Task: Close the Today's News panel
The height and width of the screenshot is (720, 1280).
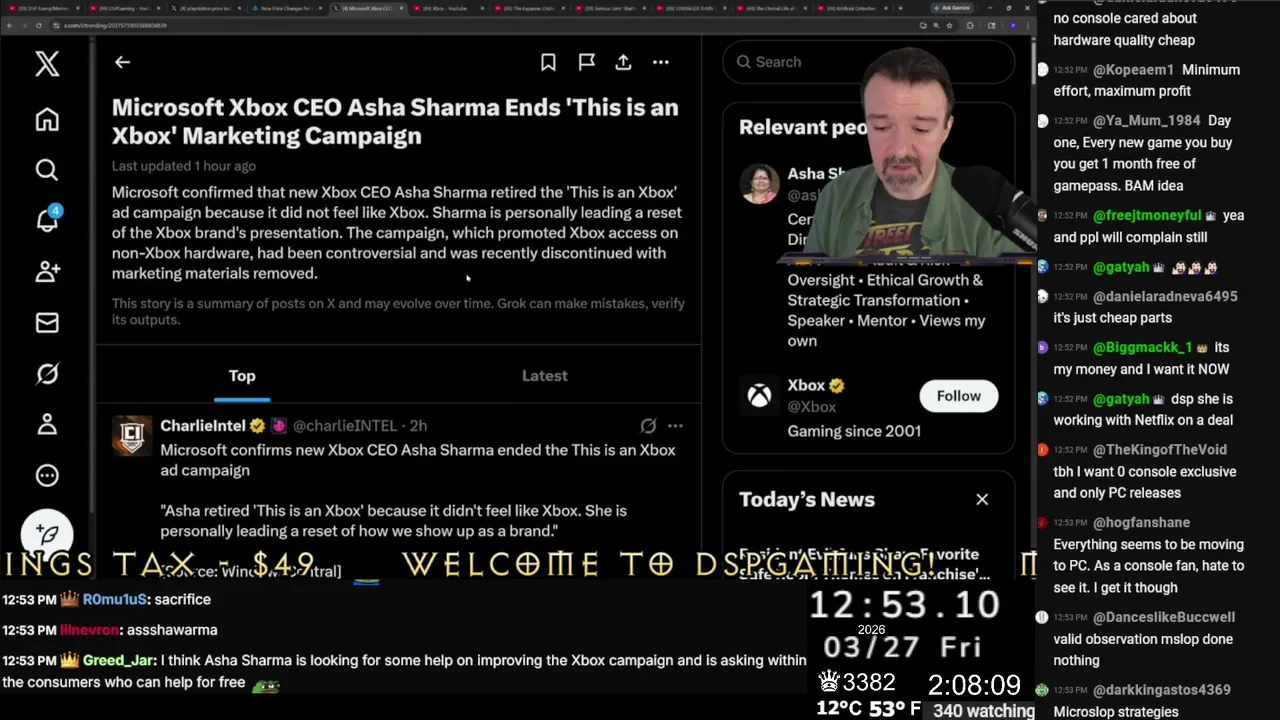Action: pyautogui.click(x=982, y=499)
